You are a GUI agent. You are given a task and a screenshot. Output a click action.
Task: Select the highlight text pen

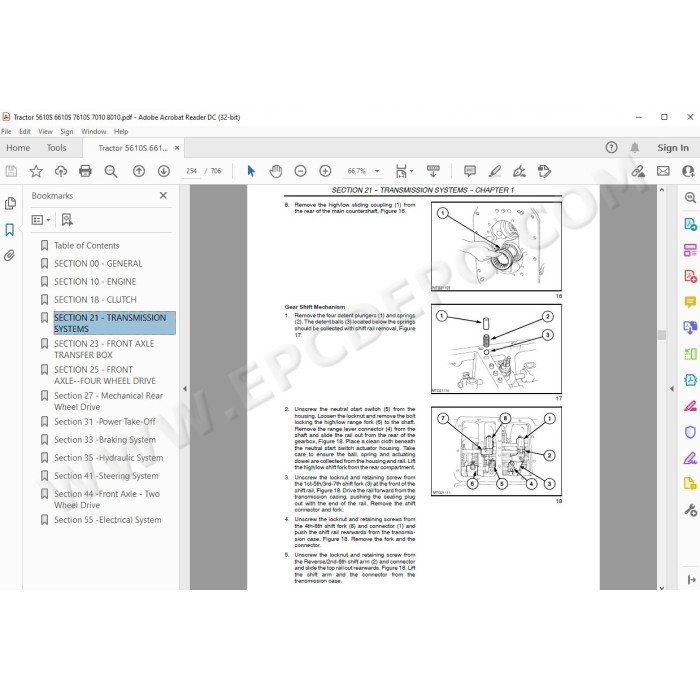[x=495, y=171]
